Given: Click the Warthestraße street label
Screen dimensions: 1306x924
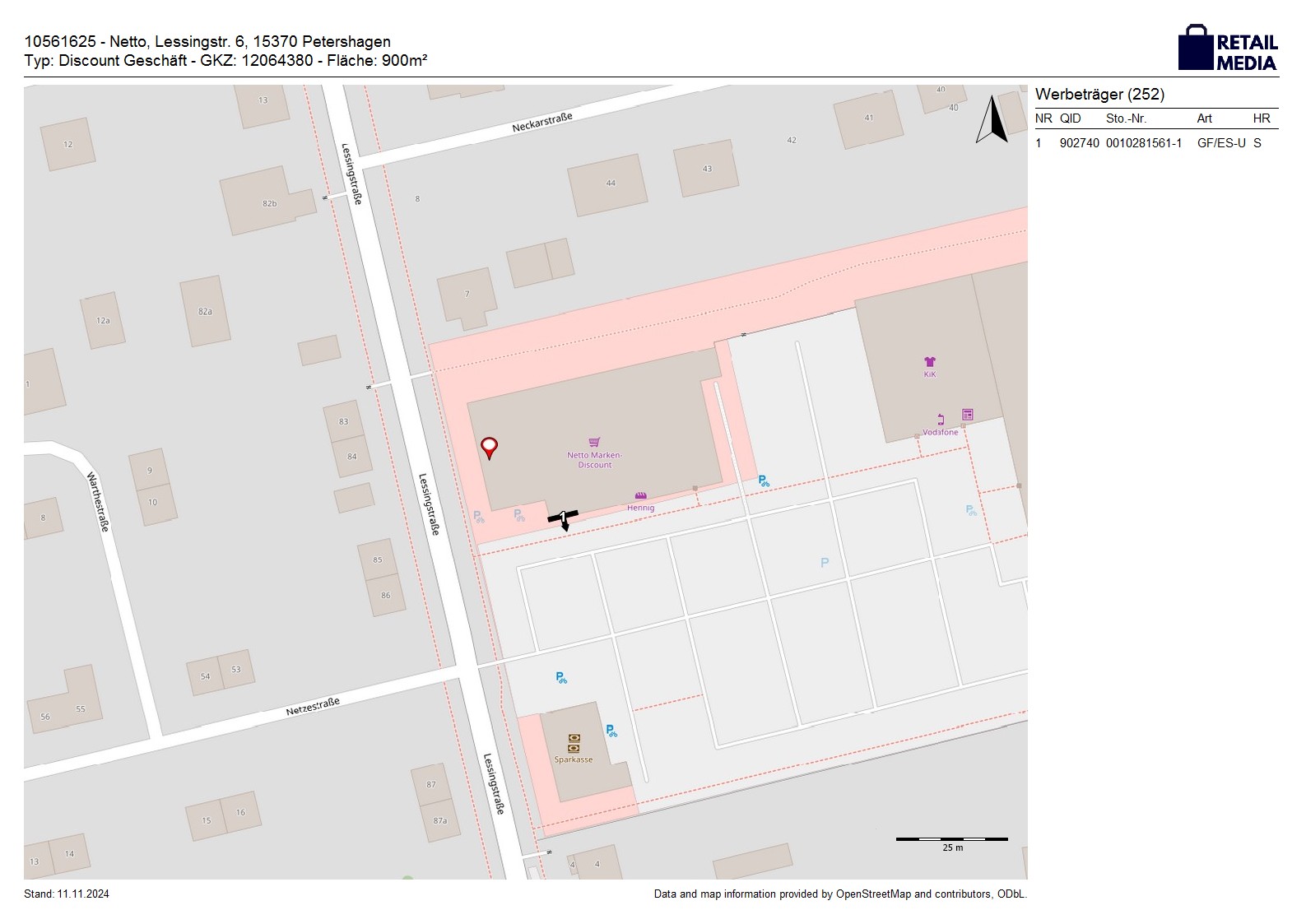Looking at the screenshot, I should (x=98, y=501).
